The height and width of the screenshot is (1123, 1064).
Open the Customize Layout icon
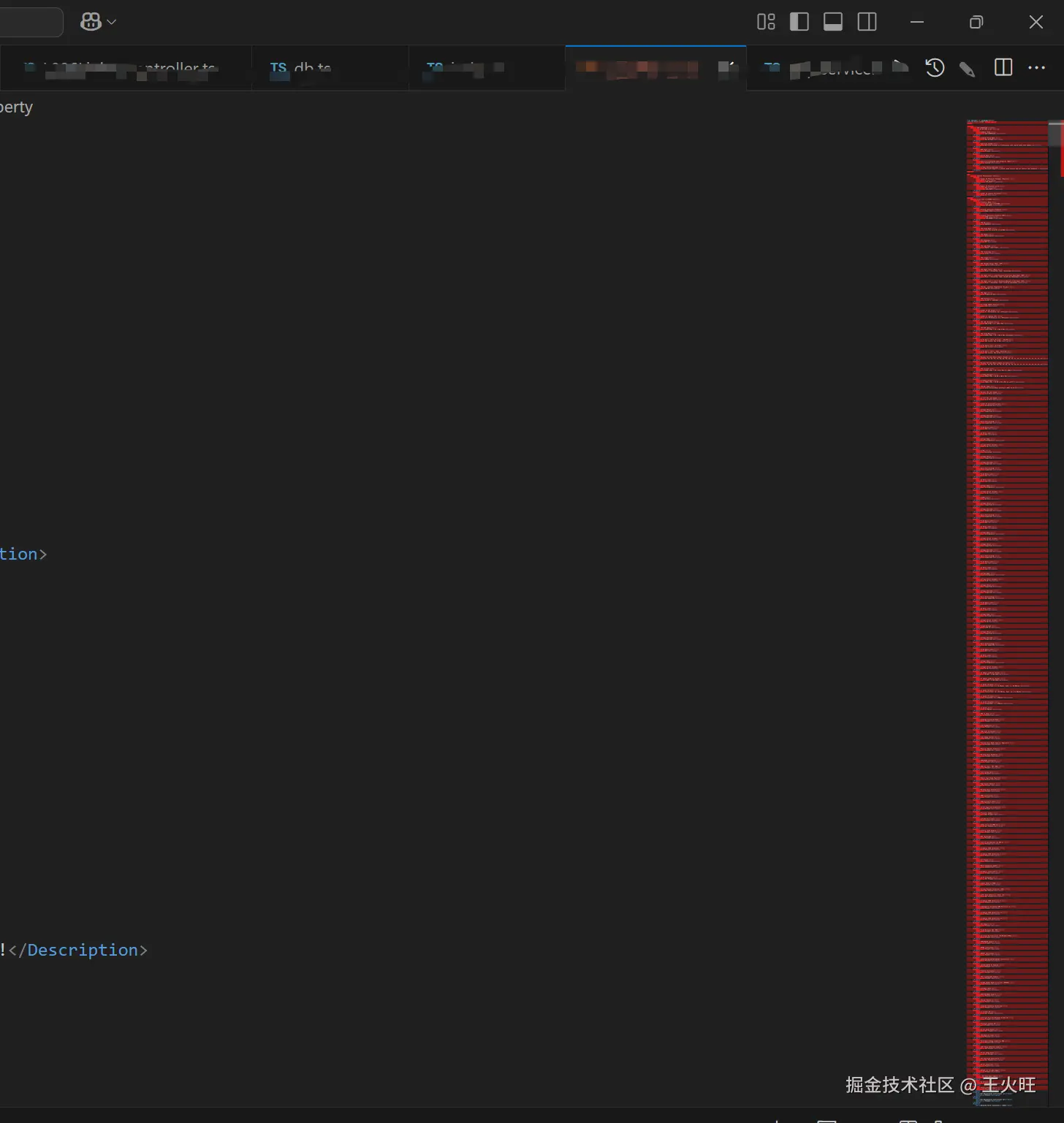[766, 22]
